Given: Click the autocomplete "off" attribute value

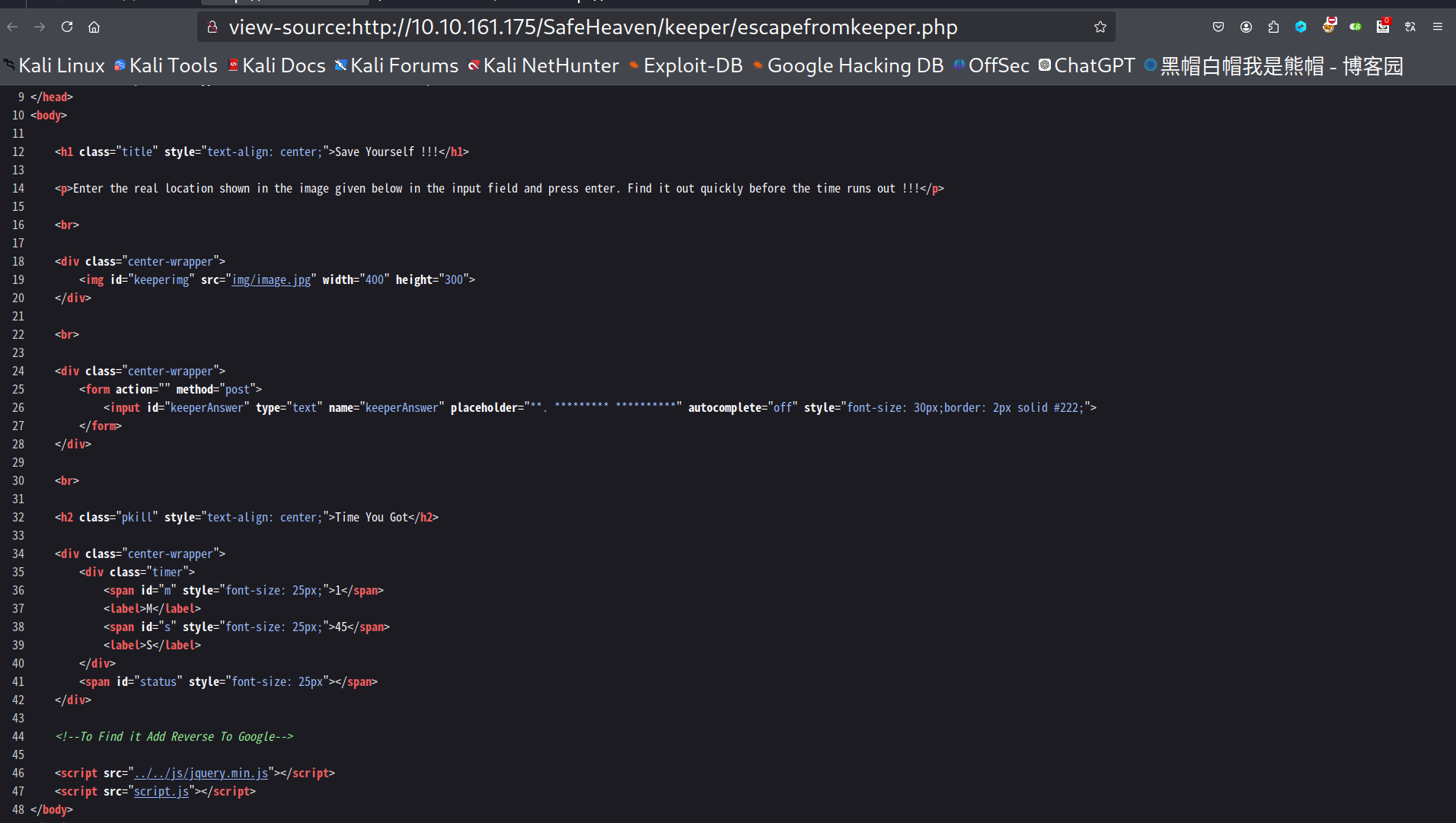Looking at the screenshot, I should point(783,407).
